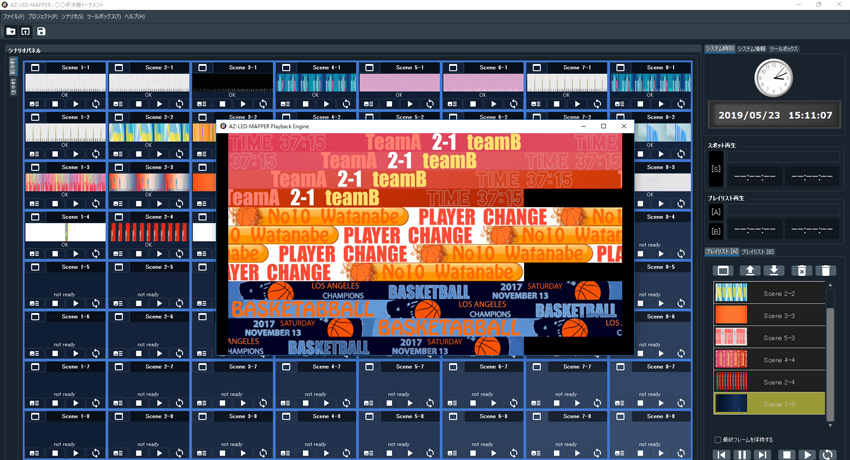Image resolution: width=850 pixels, height=460 pixels.
Task: Switch to the システム情報 tab
Action: (751, 48)
